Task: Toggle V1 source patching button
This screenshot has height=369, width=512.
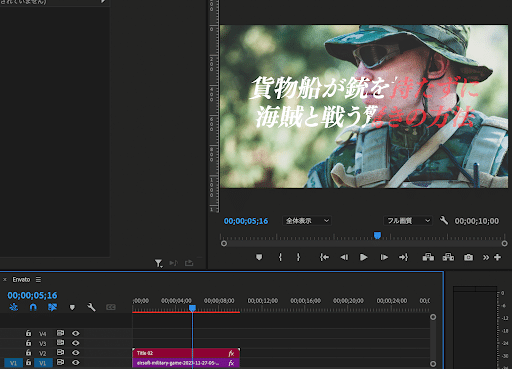Action: (x=13, y=363)
